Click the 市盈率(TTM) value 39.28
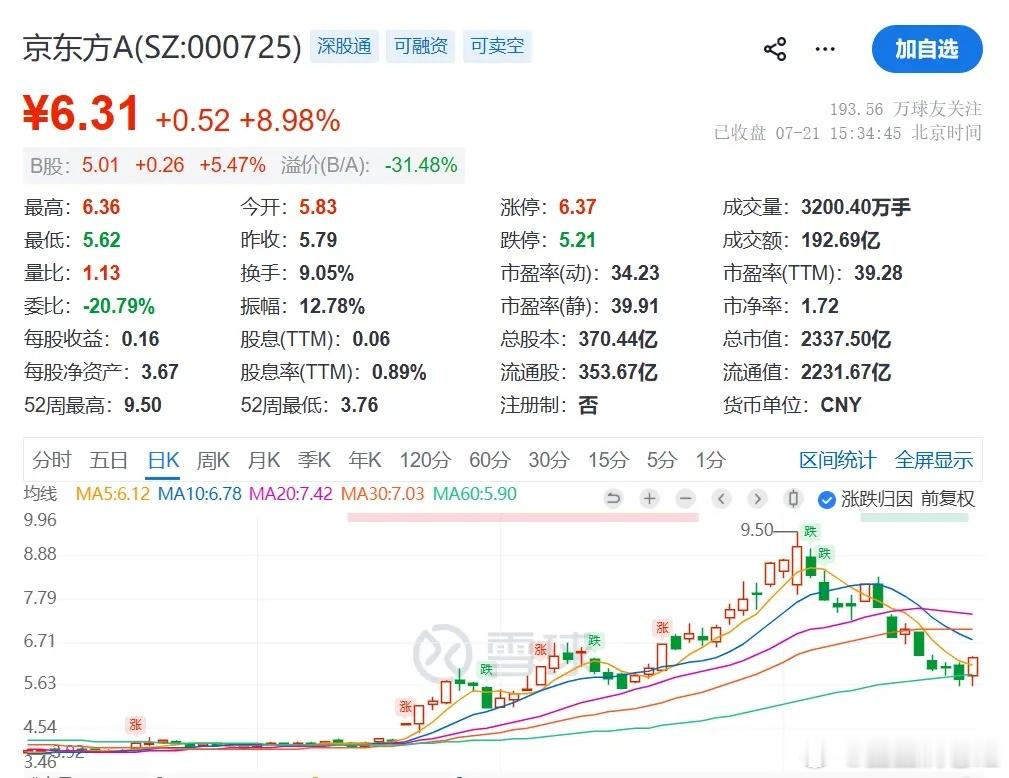This screenshot has width=1009, height=778. [878, 273]
